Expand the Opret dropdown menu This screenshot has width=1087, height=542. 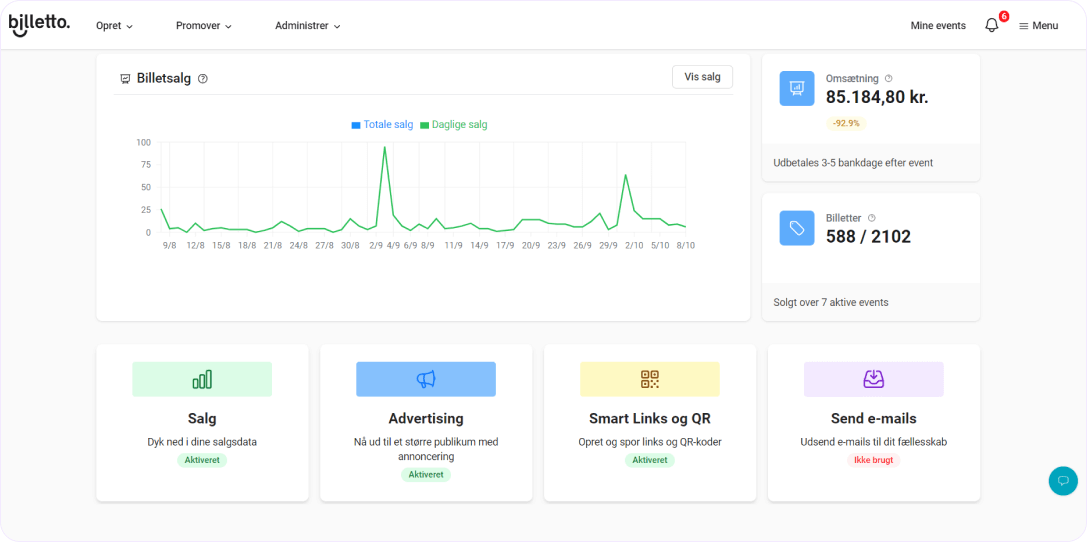114,26
